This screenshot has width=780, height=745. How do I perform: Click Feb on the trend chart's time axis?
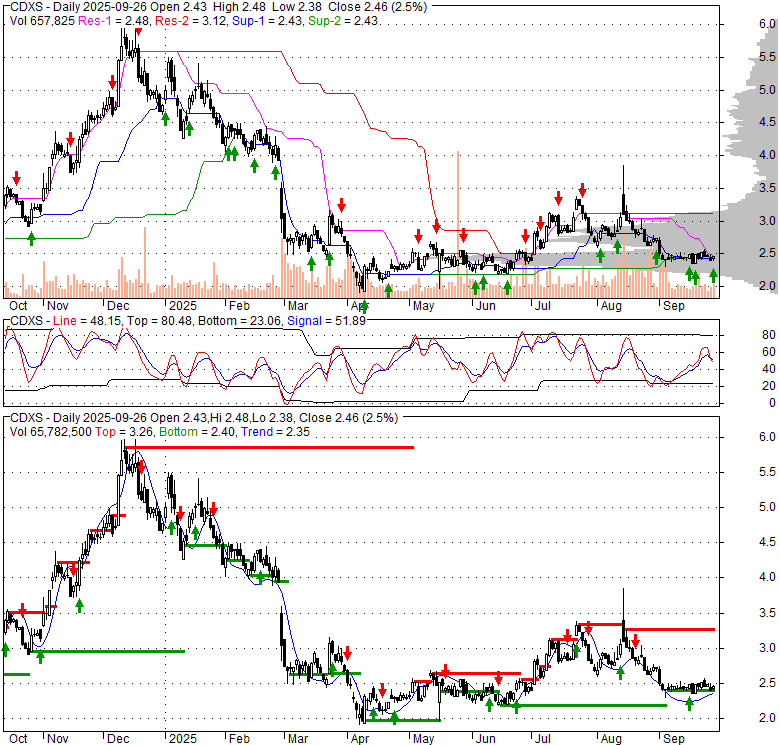coord(239,739)
